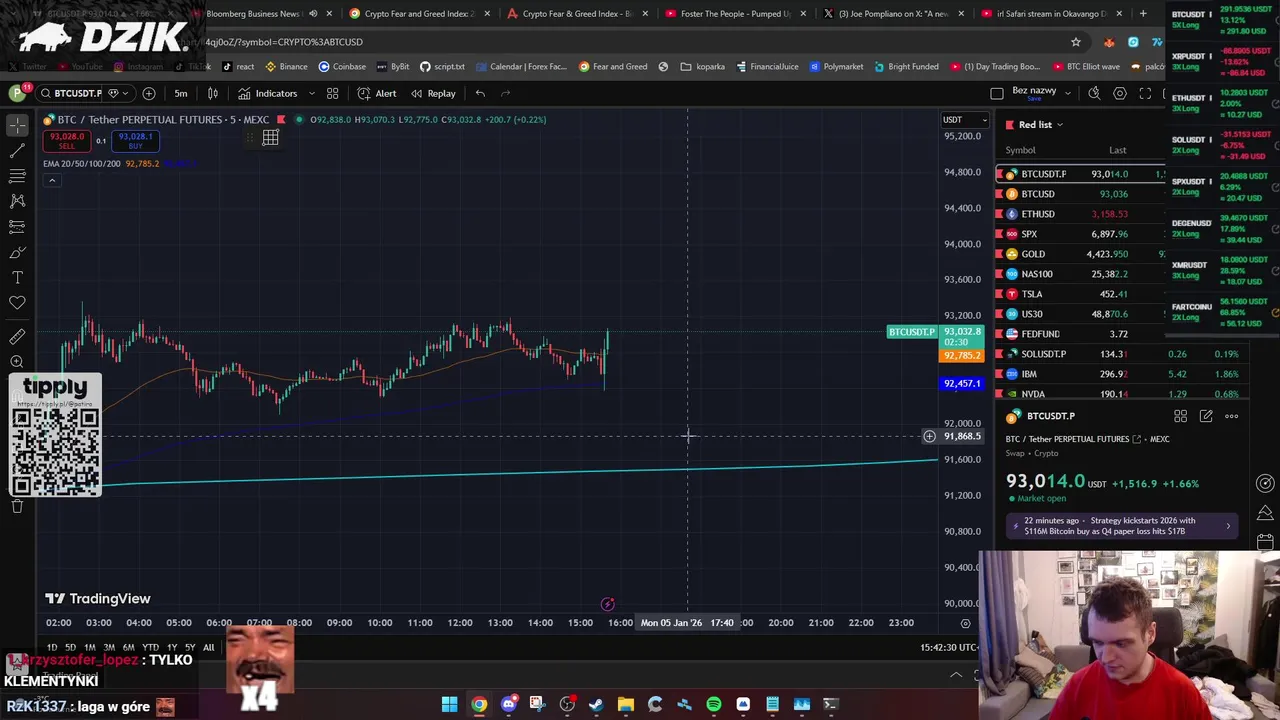Open the grid layout icon on chart
The image size is (1280, 720).
coord(270,138)
